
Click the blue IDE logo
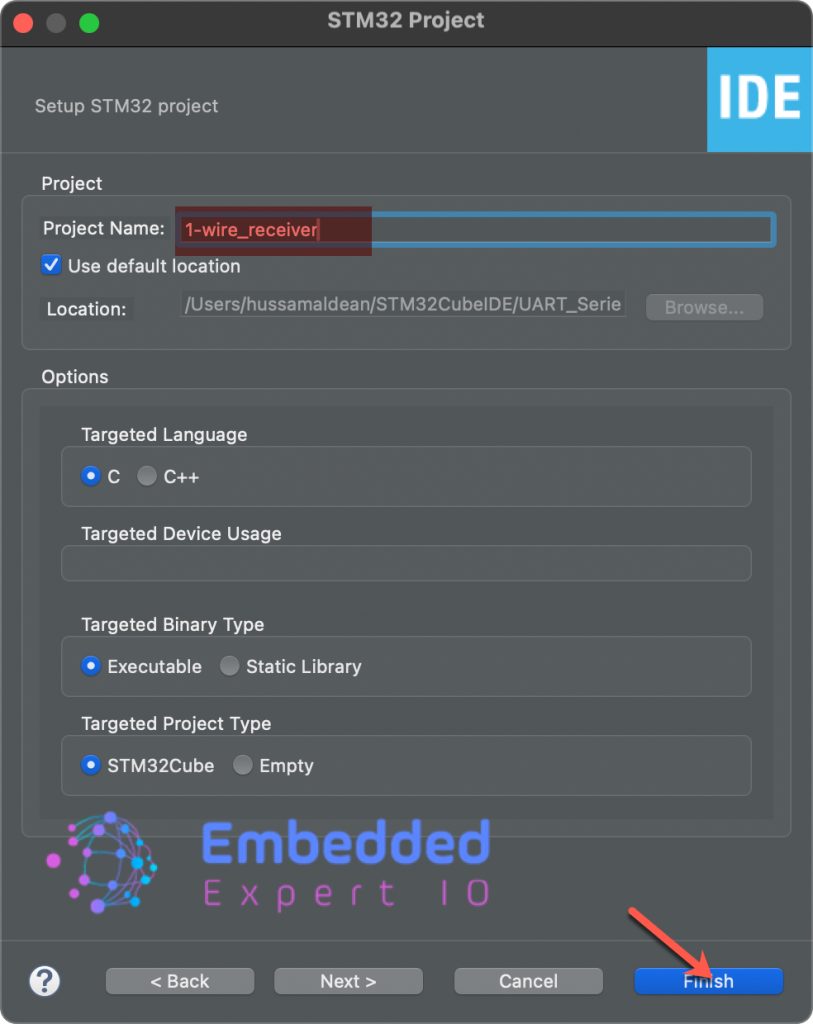pos(759,98)
